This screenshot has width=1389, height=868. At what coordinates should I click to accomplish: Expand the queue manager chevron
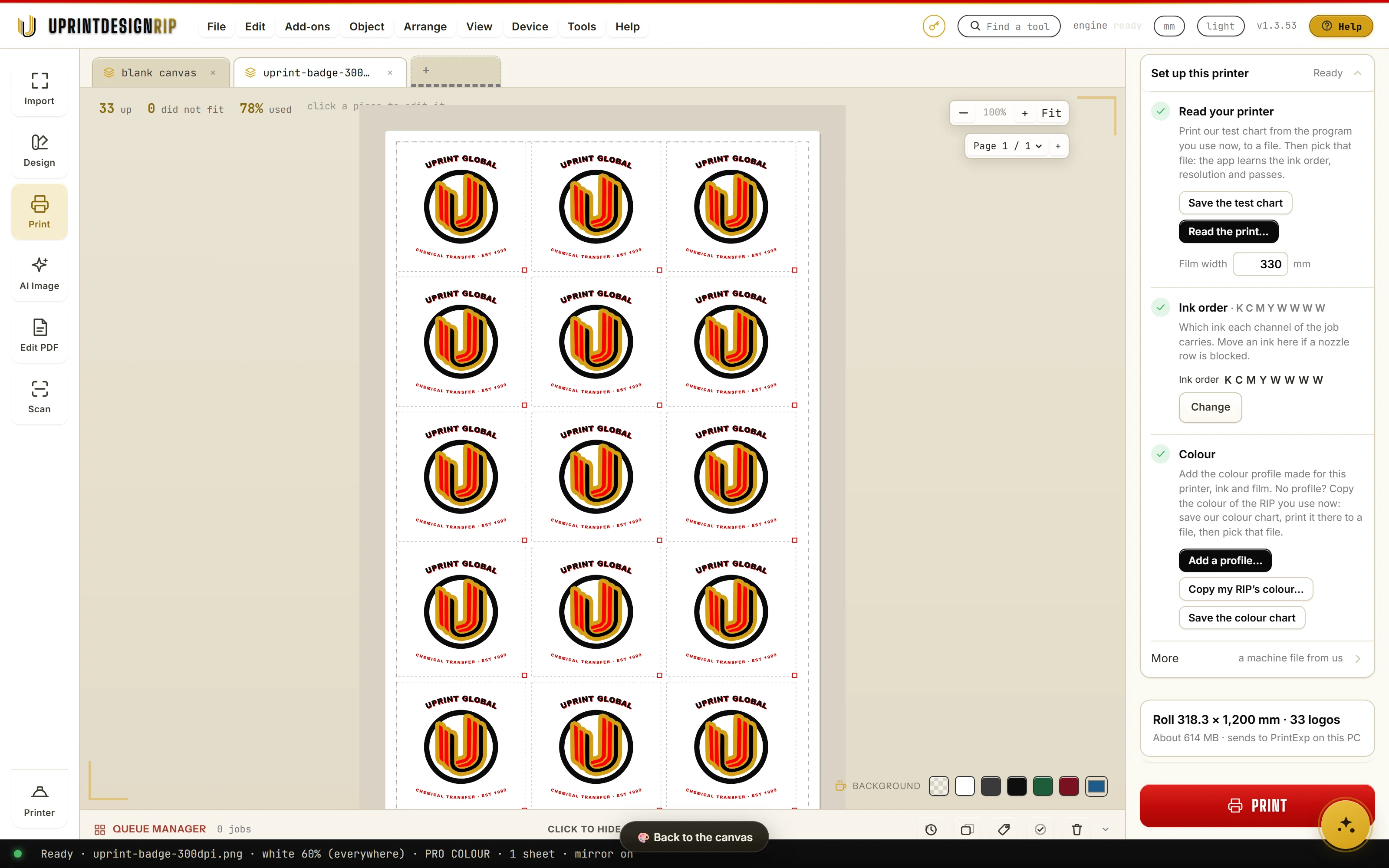(x=1106, y=829)
